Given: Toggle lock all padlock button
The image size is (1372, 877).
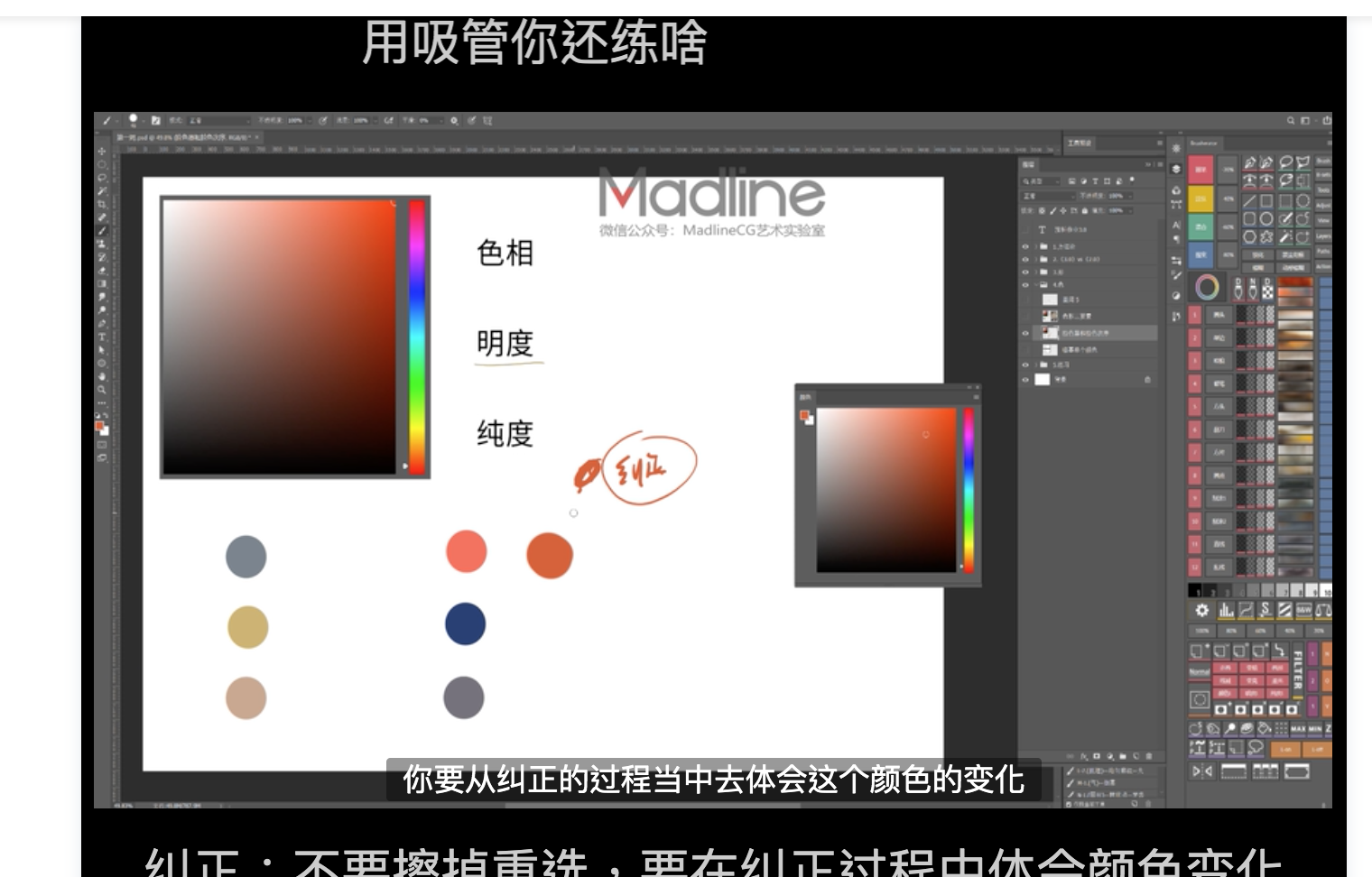Looking at the screenshot, I should (1085, 211).
